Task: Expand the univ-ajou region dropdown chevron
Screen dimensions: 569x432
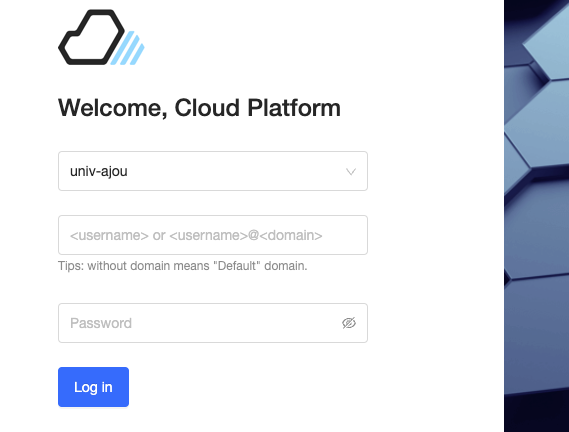Action: [351, 171]
